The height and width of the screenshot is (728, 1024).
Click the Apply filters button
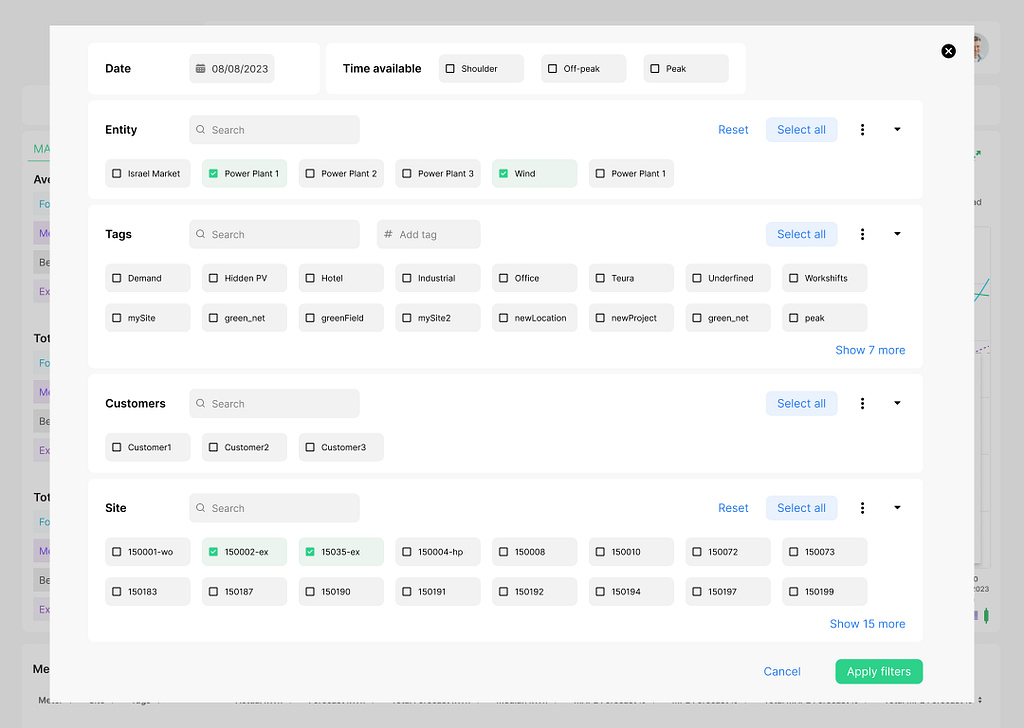tap(878, 671)
